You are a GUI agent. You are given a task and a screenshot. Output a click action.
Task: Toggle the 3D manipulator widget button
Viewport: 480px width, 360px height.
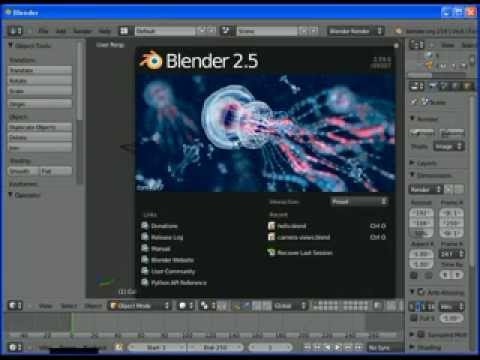pos(236,306)
